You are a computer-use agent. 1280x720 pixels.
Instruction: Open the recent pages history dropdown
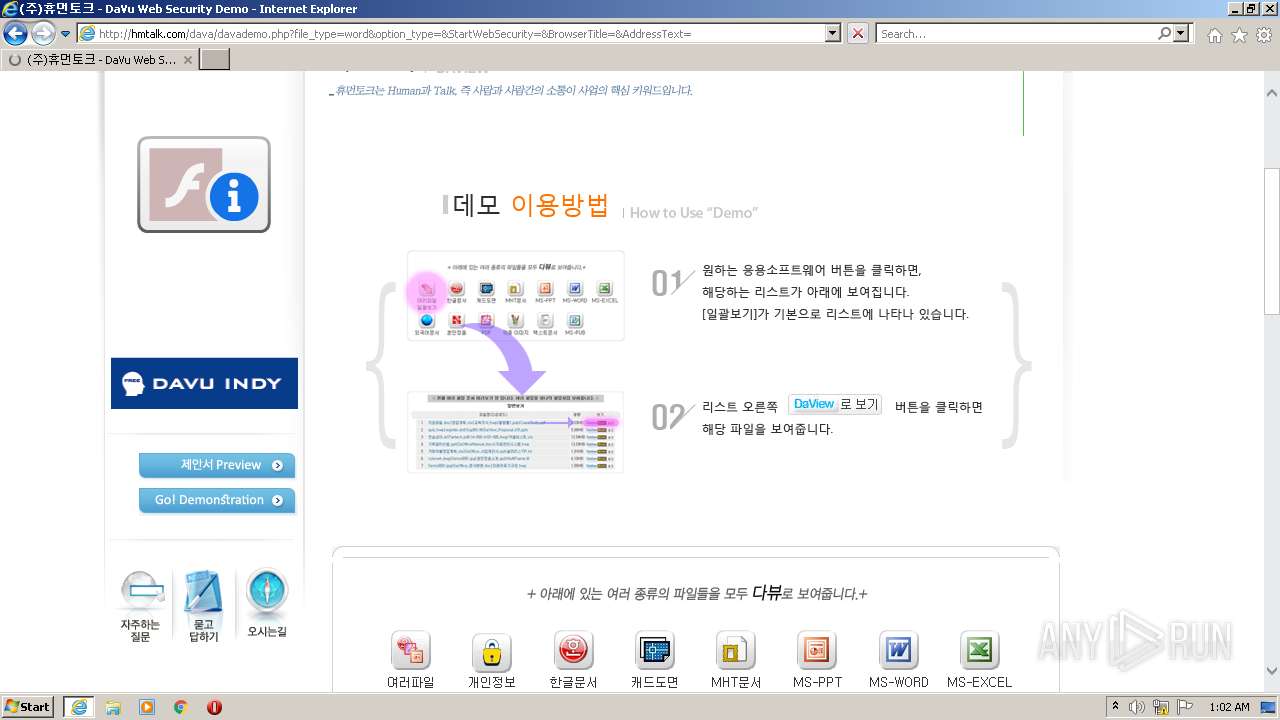pos(66,34)
